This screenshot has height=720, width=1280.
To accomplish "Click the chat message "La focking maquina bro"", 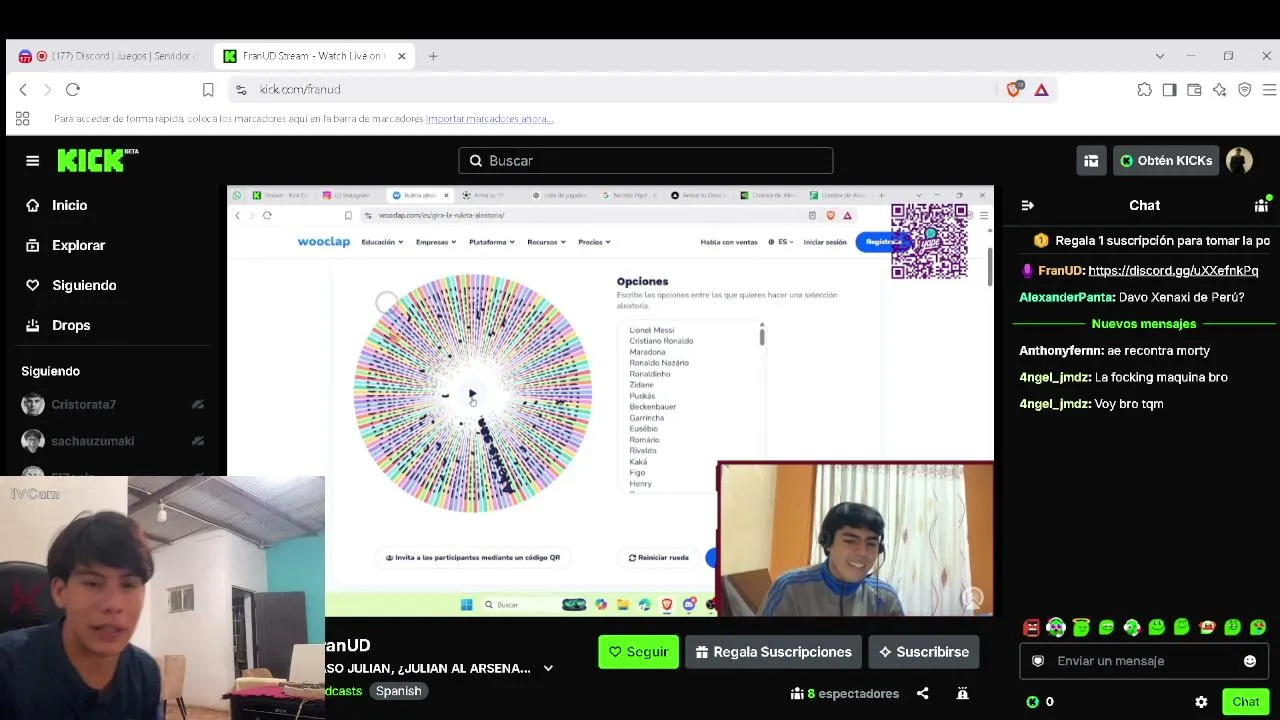I will point(1161,377).
